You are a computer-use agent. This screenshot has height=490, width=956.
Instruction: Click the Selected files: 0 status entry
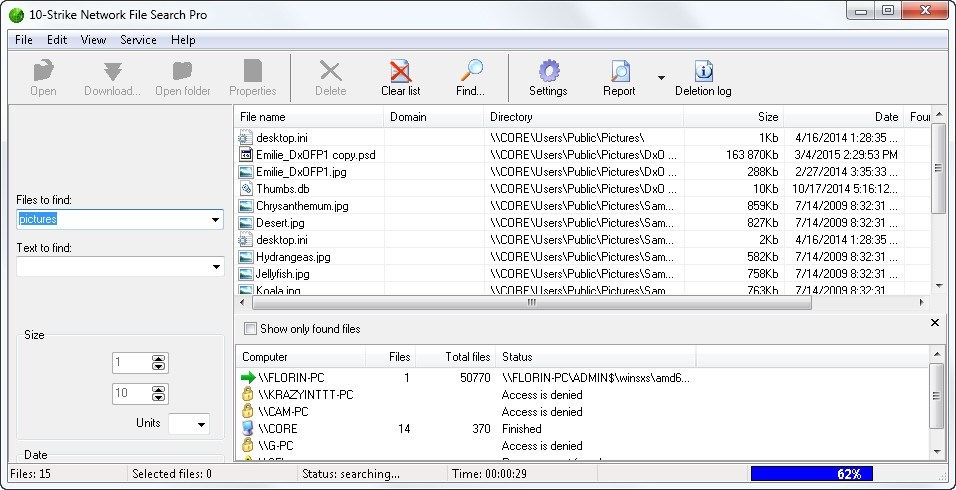click(172, 474)
